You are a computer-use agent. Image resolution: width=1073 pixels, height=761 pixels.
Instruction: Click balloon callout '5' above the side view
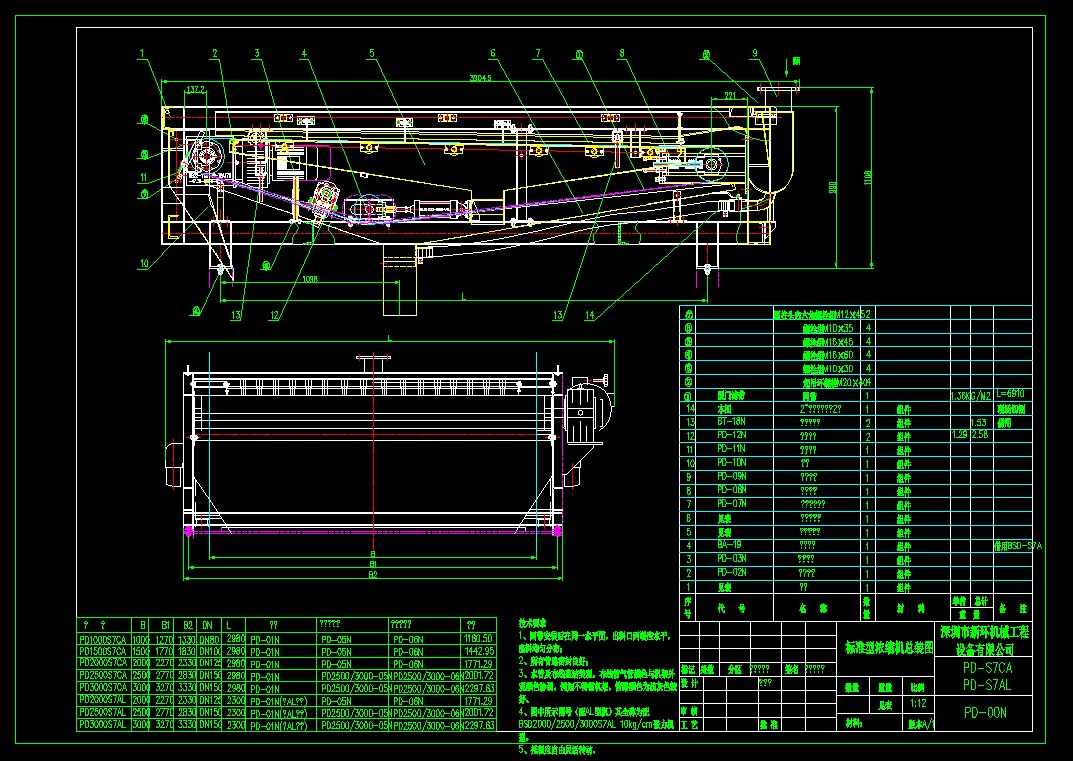372,53
